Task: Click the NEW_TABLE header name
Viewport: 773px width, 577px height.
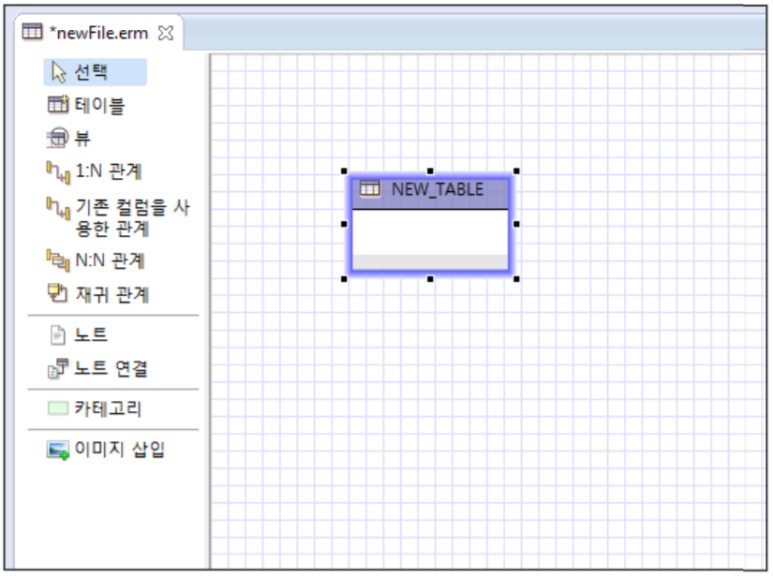Action: [437, 189]
